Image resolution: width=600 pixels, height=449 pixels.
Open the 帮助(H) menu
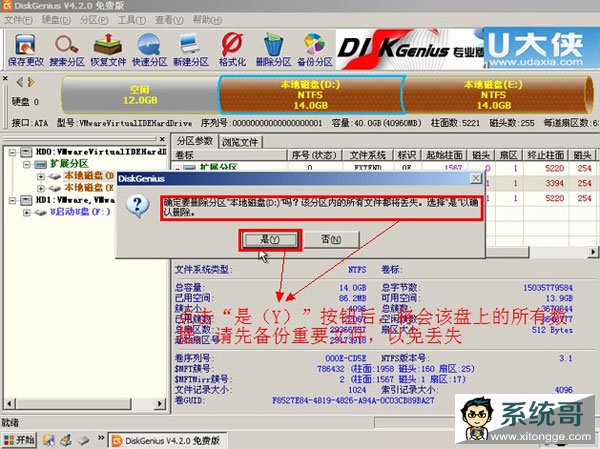click(x=207, y=20)
